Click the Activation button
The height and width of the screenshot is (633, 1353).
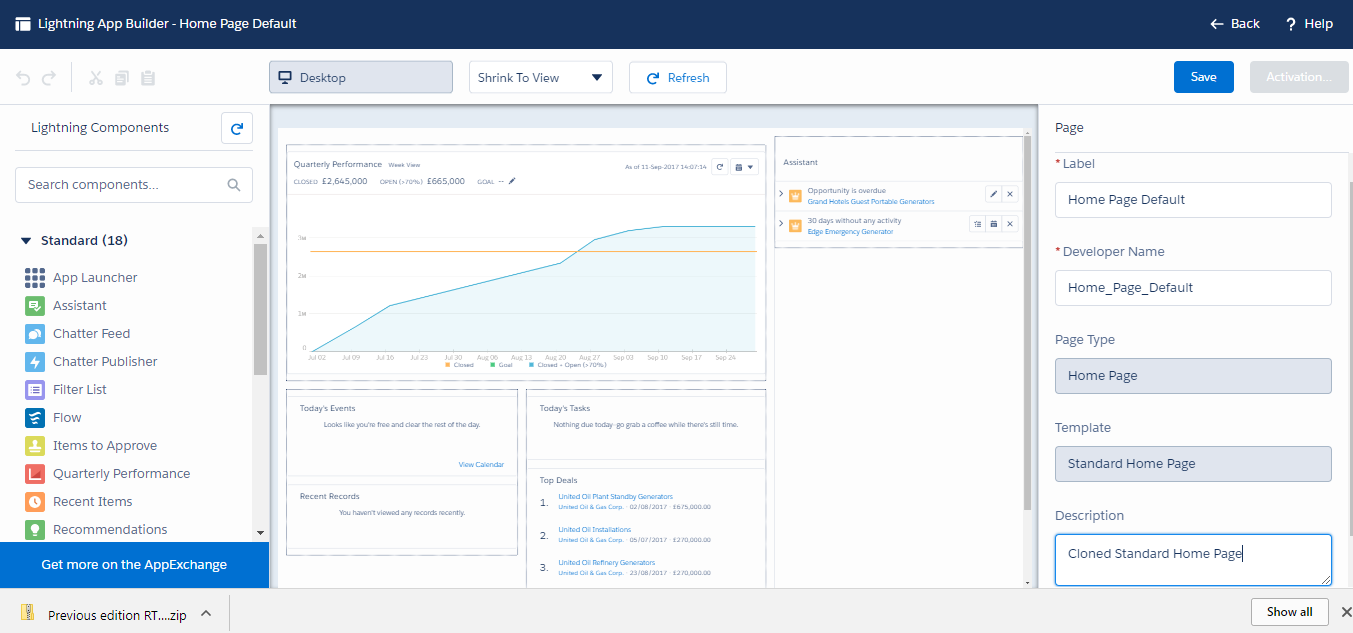1299,77
